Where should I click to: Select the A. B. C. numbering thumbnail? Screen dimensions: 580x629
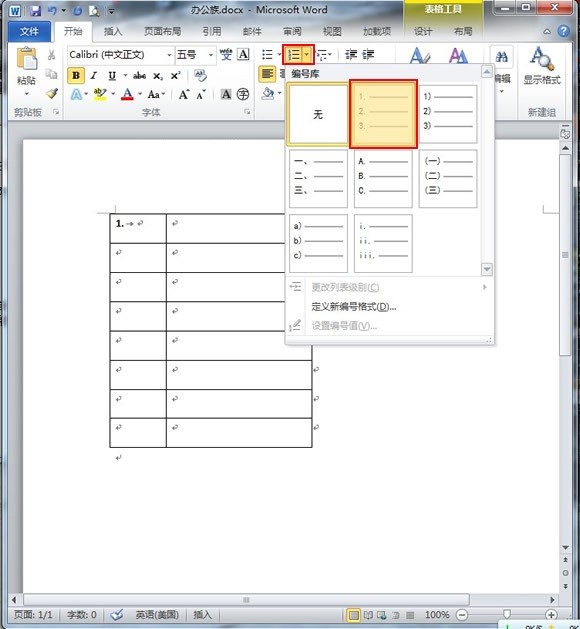tap(383, 179)
